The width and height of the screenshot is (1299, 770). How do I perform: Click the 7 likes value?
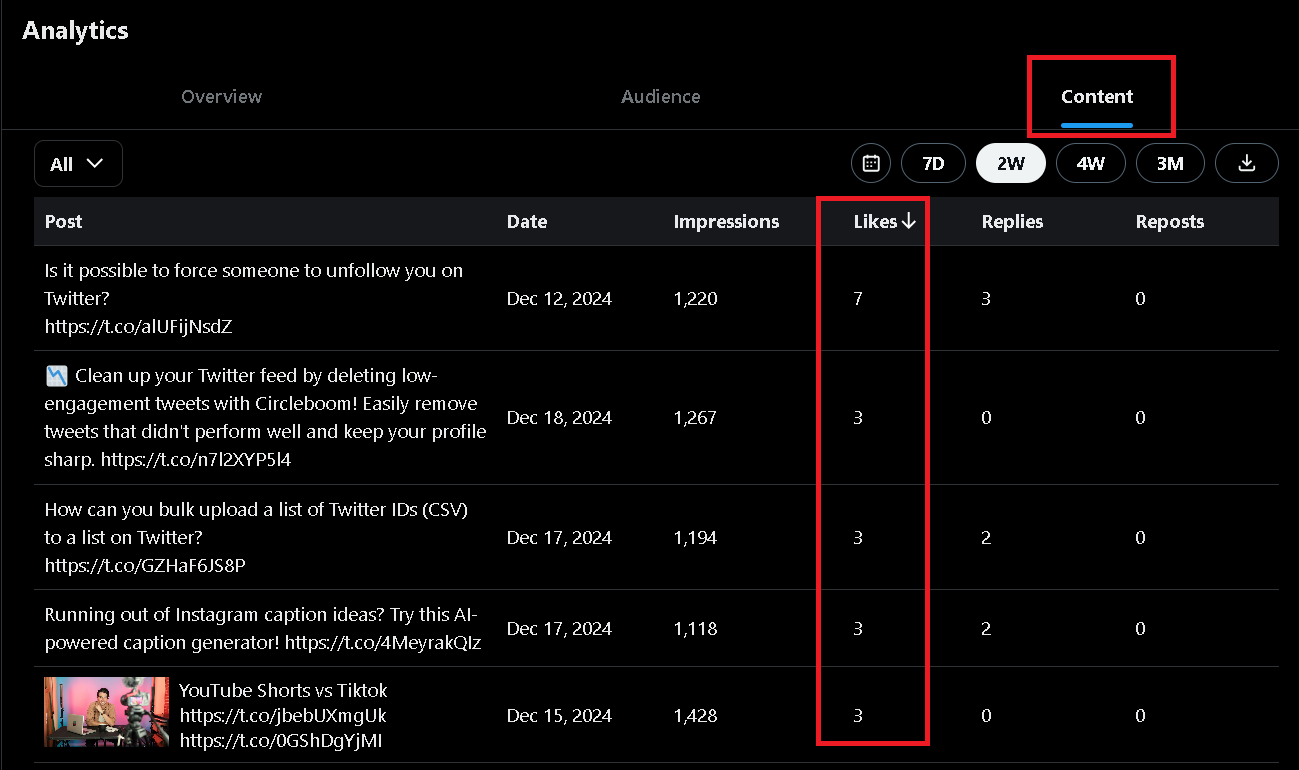pyautogui.click(x=858, y=299)
